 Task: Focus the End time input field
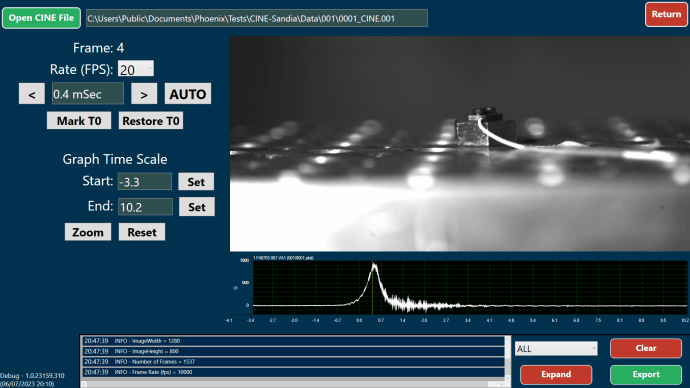click(x=145, y=207)
